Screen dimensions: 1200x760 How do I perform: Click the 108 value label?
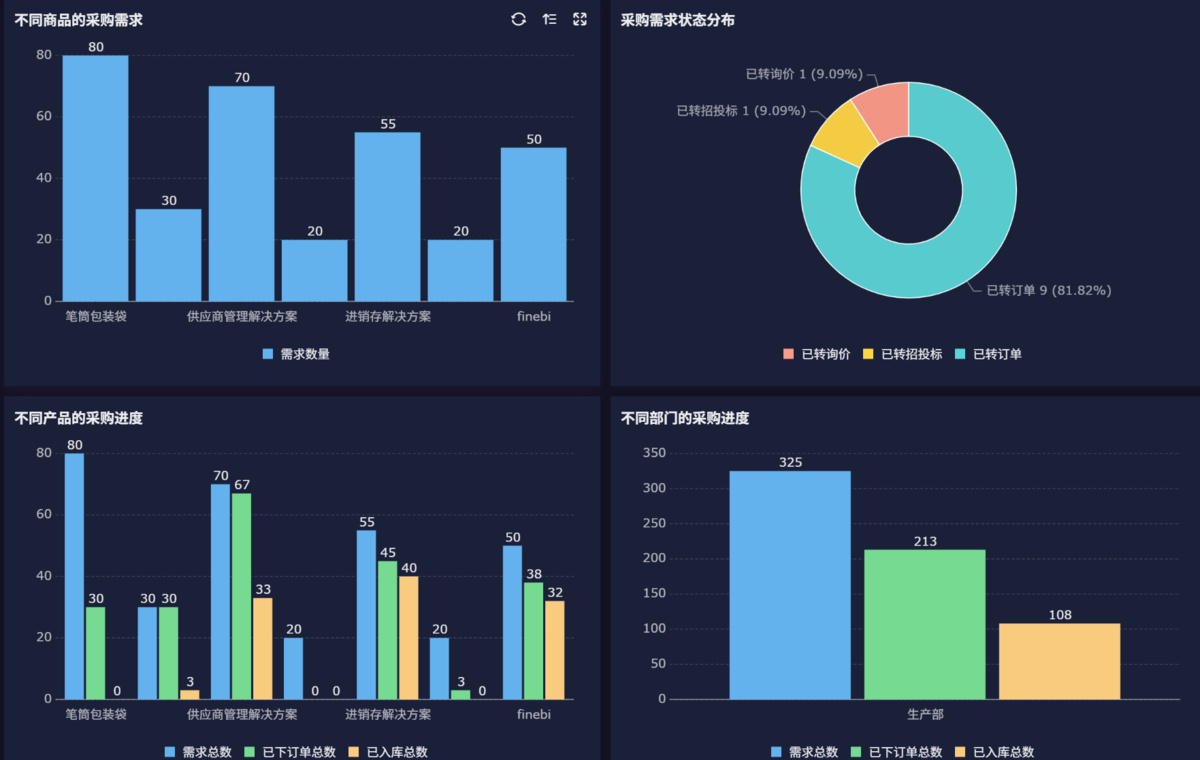tap(1060, 615)
